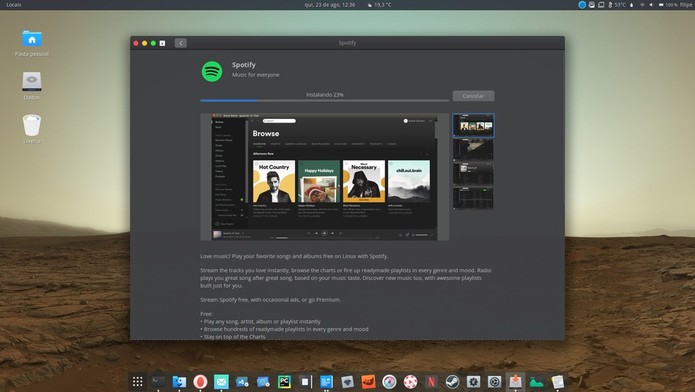Viewport: 695px width, 392px height.
Task: Open the green system monitor icon in dock
Action: 536,381
